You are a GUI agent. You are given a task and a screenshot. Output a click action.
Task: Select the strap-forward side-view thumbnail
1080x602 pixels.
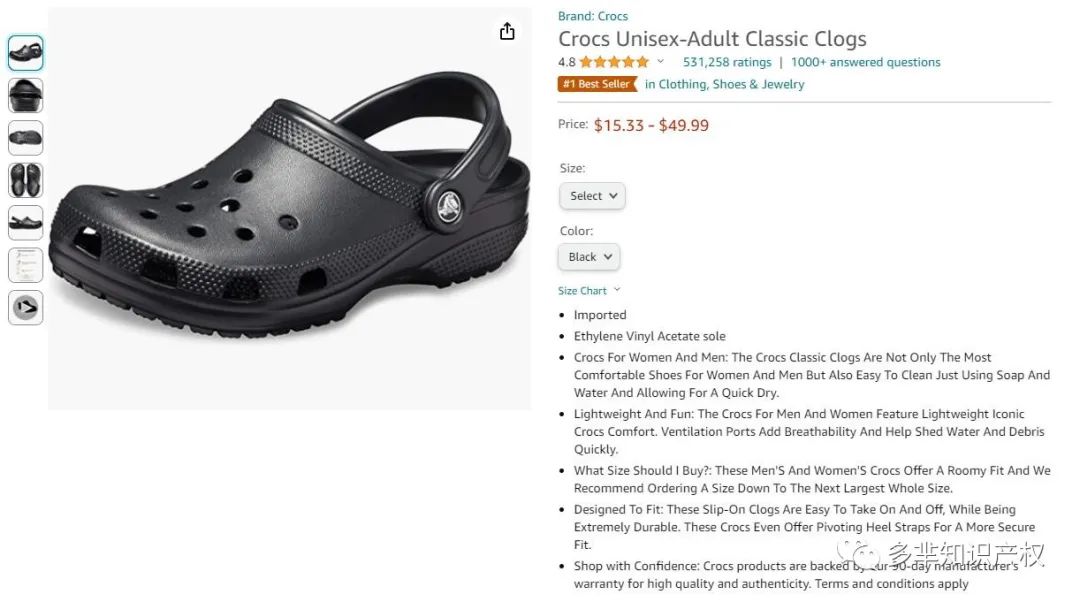point(26,222)
